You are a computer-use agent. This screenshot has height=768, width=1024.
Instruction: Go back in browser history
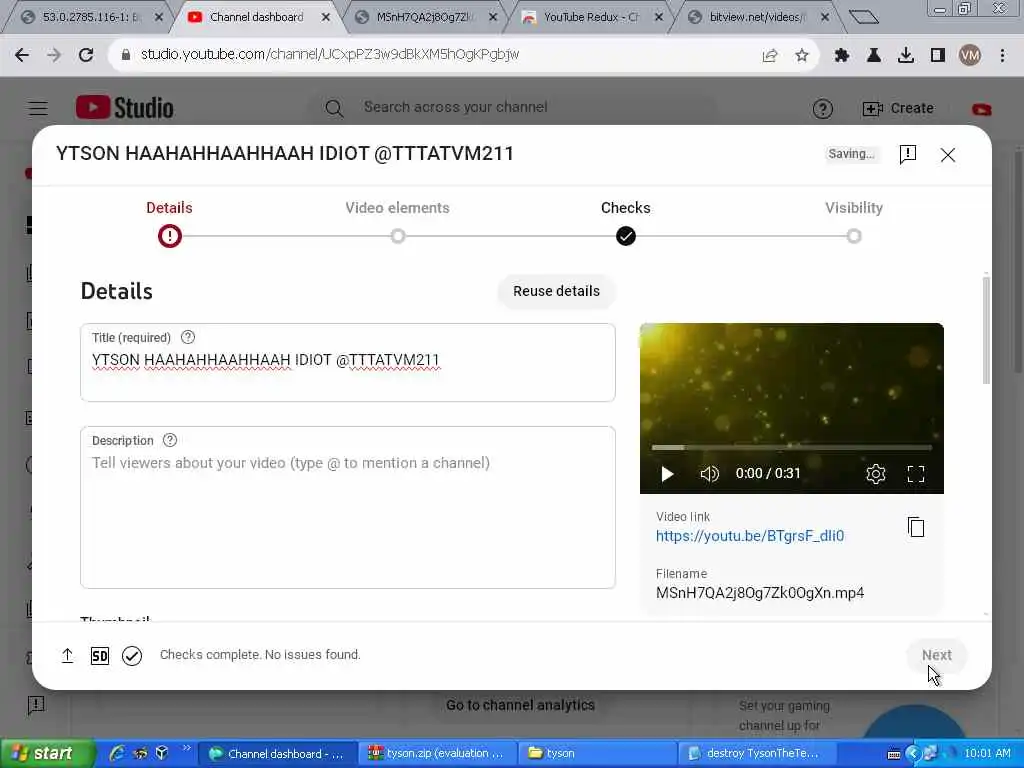pyautogui.click(x=22, y=55)
